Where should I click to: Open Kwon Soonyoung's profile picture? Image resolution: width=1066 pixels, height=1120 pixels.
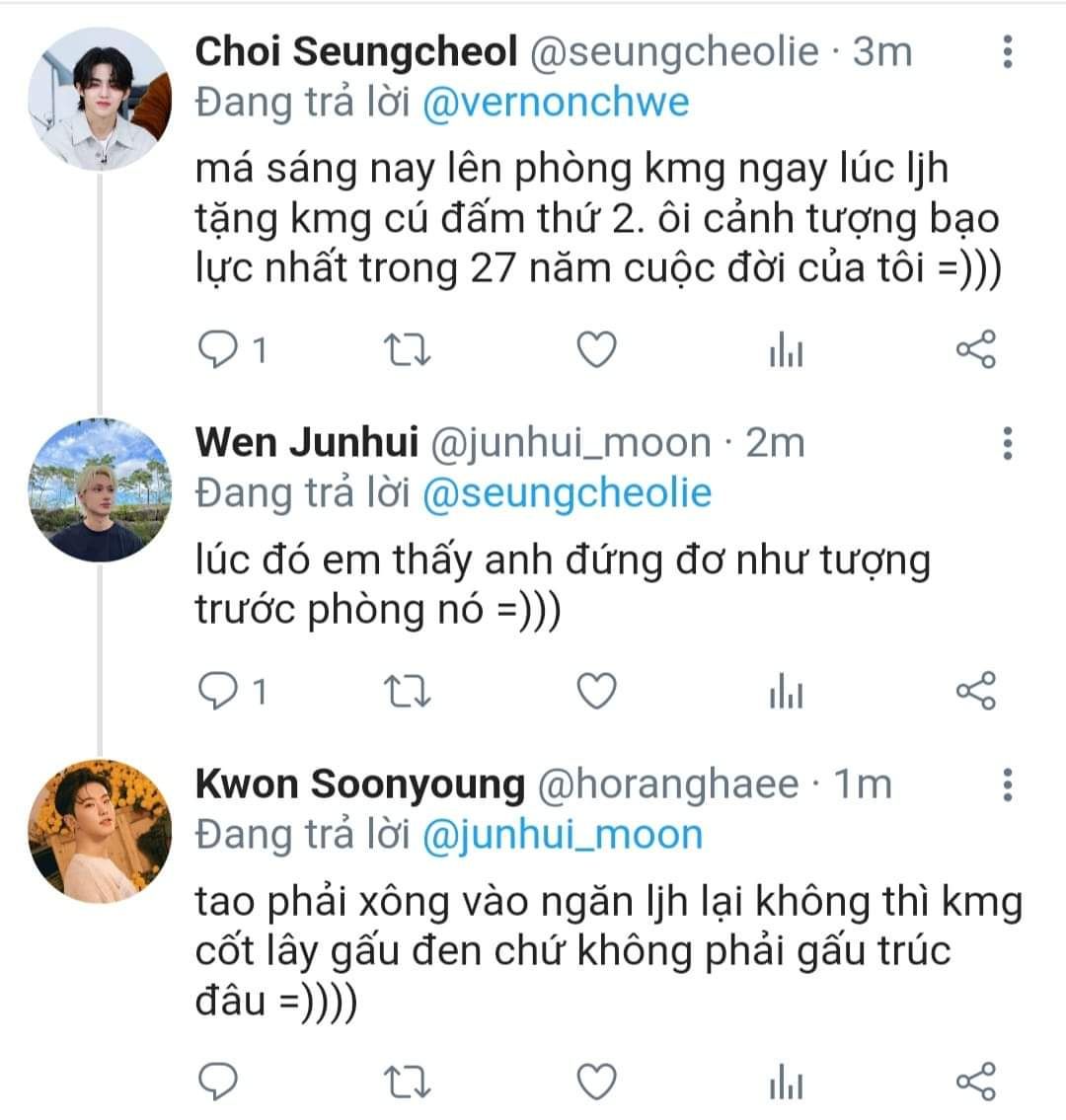click(x=99, y=831)
